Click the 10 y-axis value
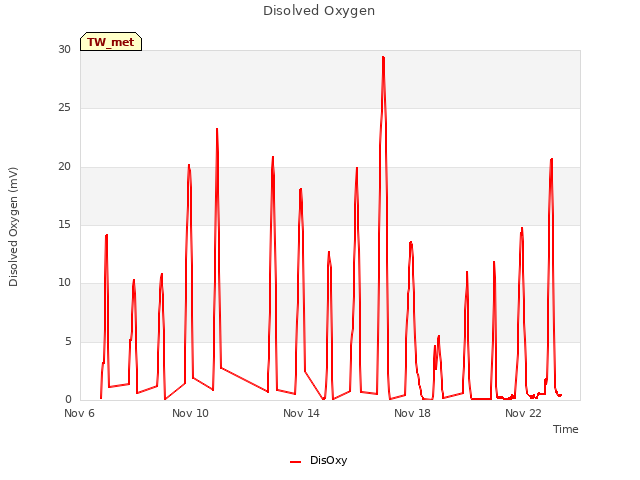This screenshot has width=640, height=480. 64,282
